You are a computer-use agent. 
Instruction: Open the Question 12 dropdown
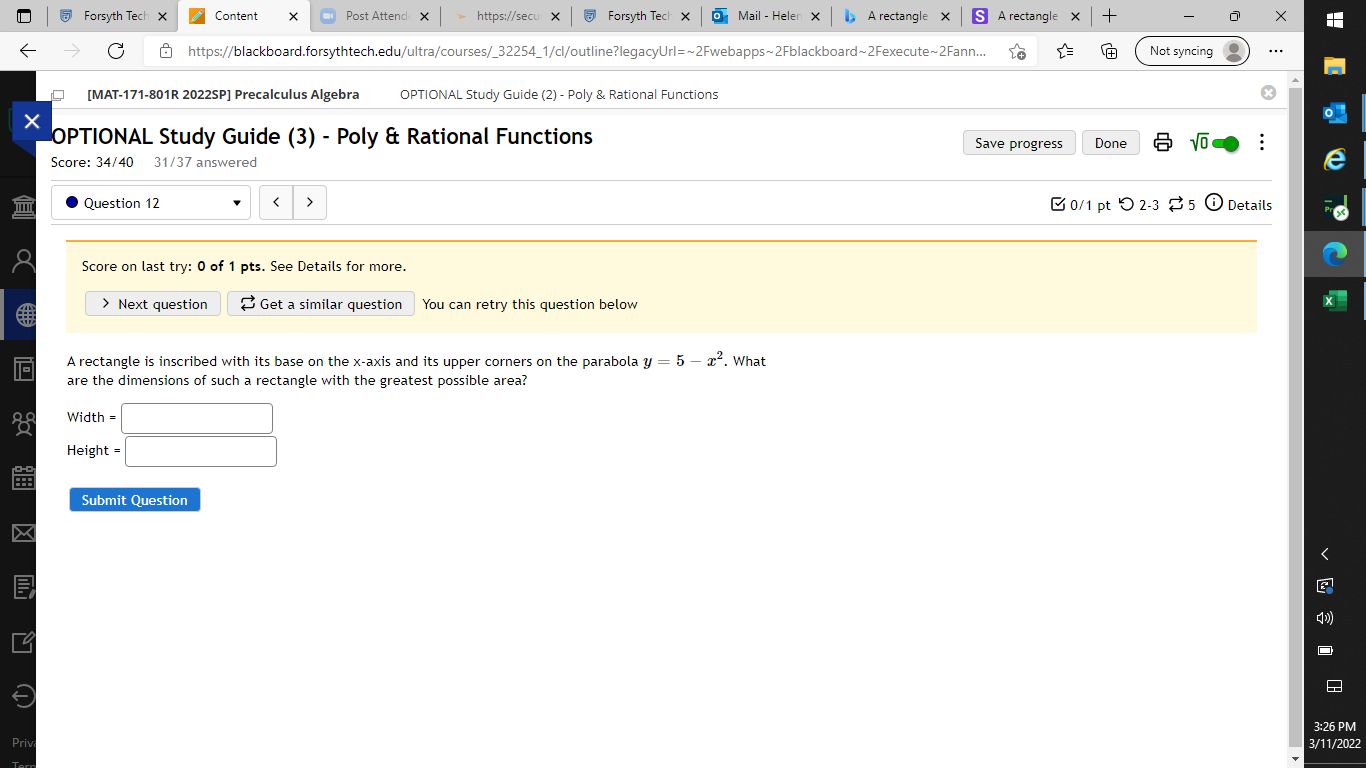pyautogui.click(x=151, y=203)
